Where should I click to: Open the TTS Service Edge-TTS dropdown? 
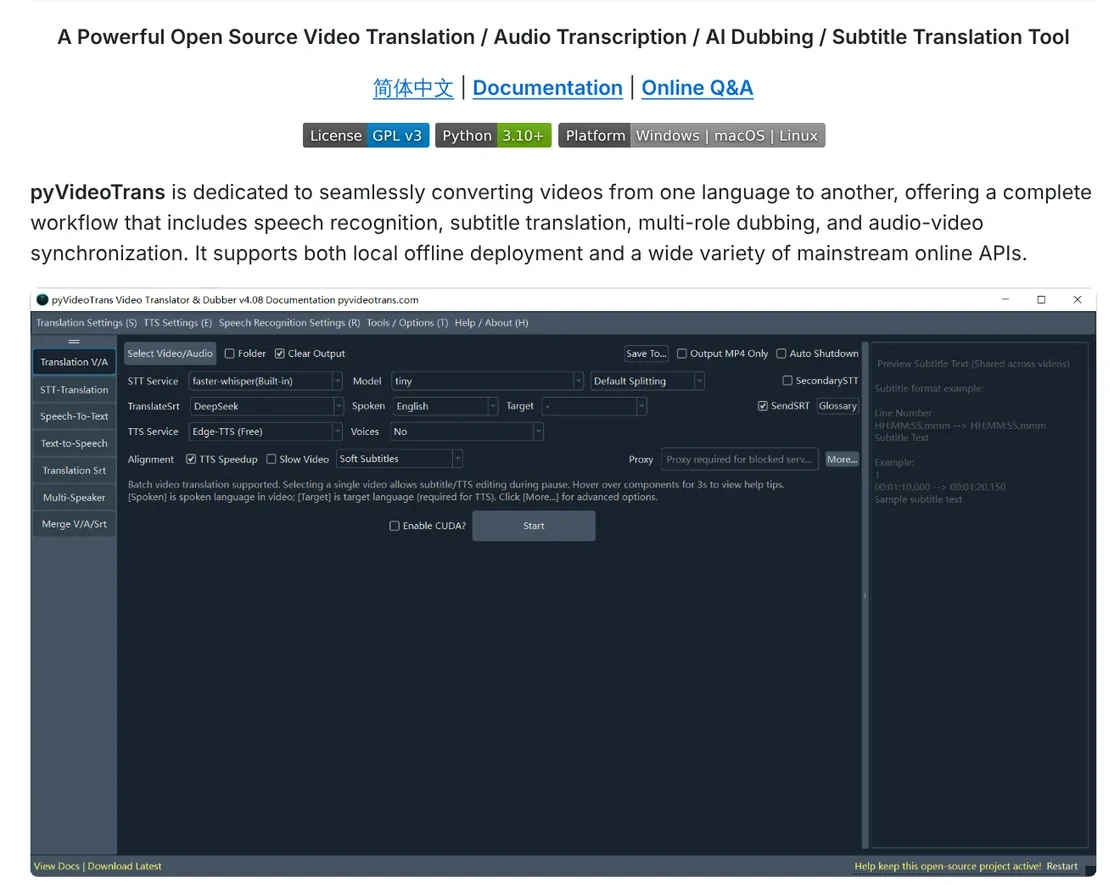[x=265, y=432]
